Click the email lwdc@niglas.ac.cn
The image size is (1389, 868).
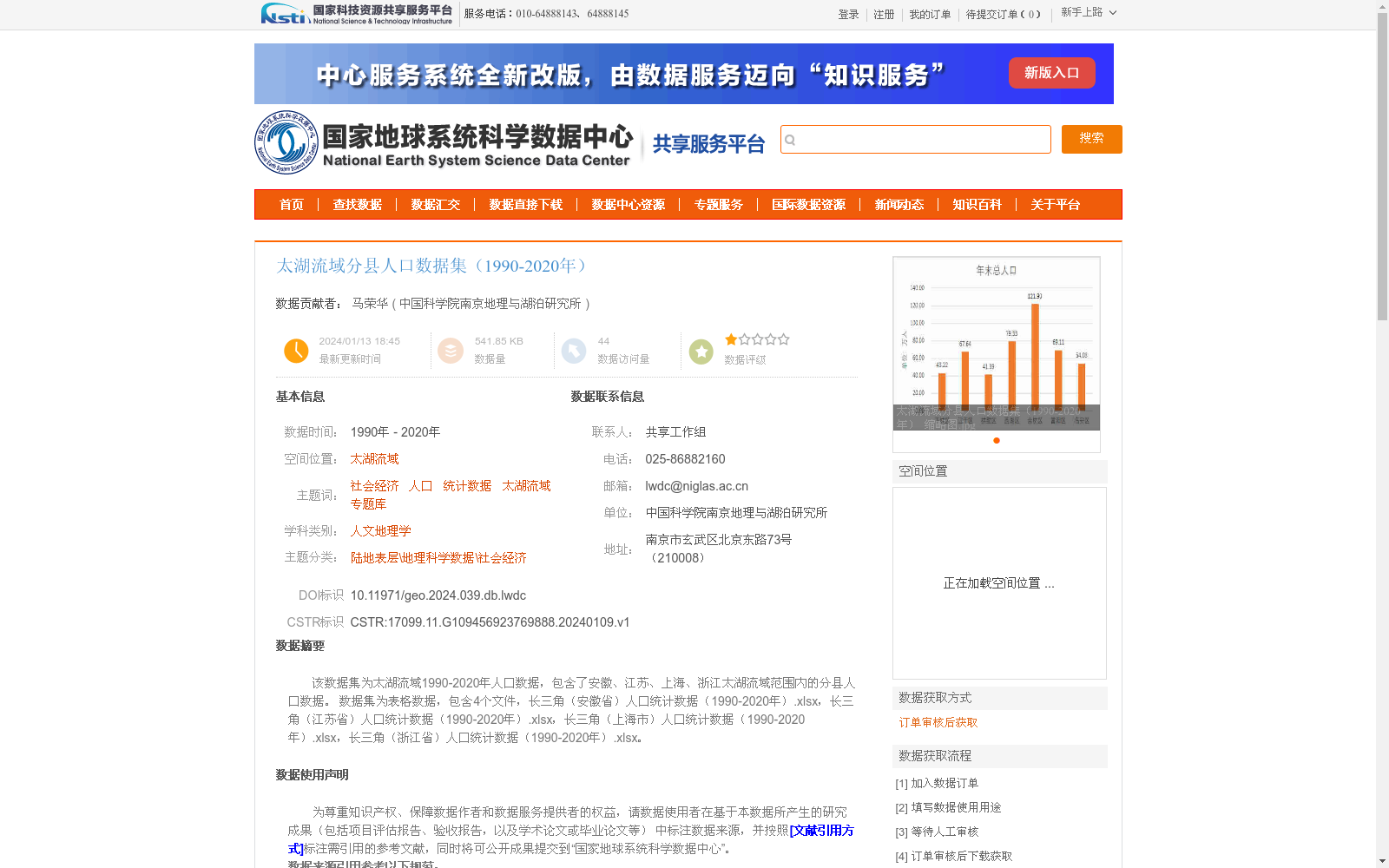pos(696,486)
